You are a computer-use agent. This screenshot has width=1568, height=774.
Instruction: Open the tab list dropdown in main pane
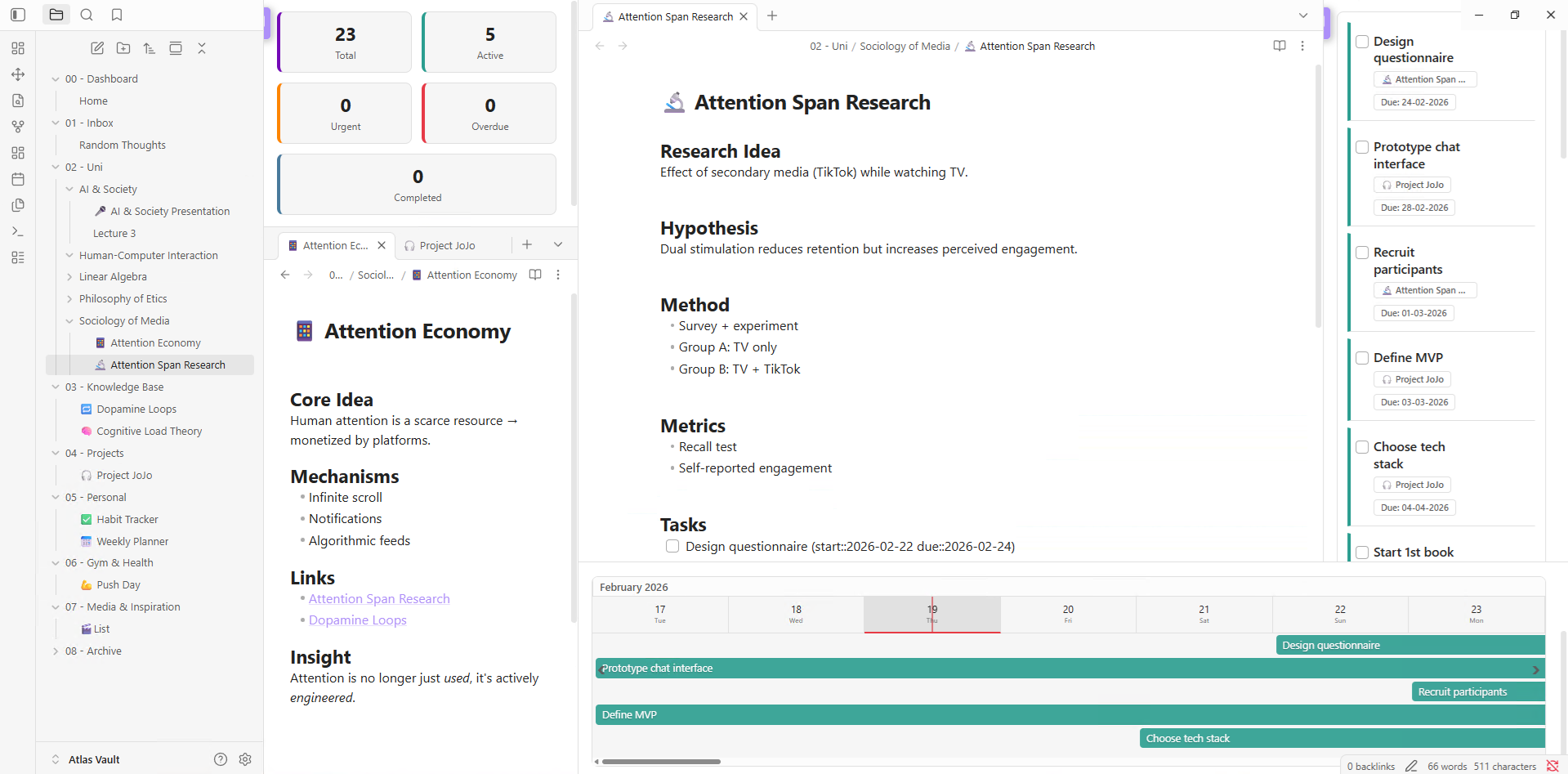tap(1303, 16)
